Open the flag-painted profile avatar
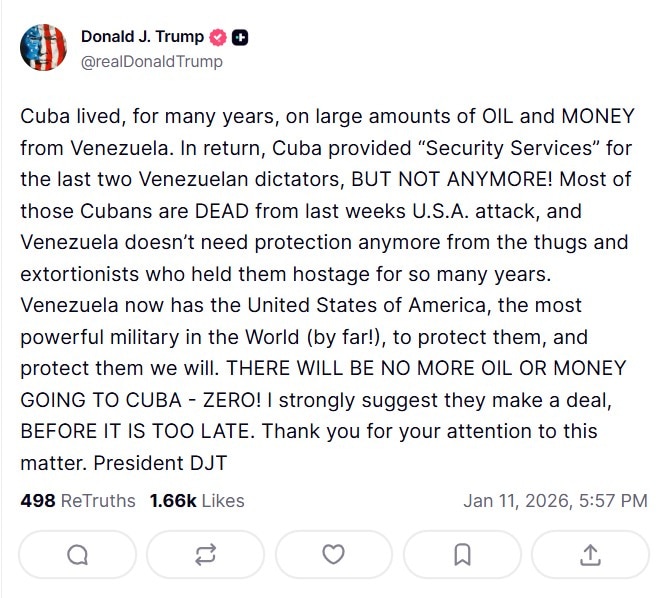The image size is (661, 598). 43,48
